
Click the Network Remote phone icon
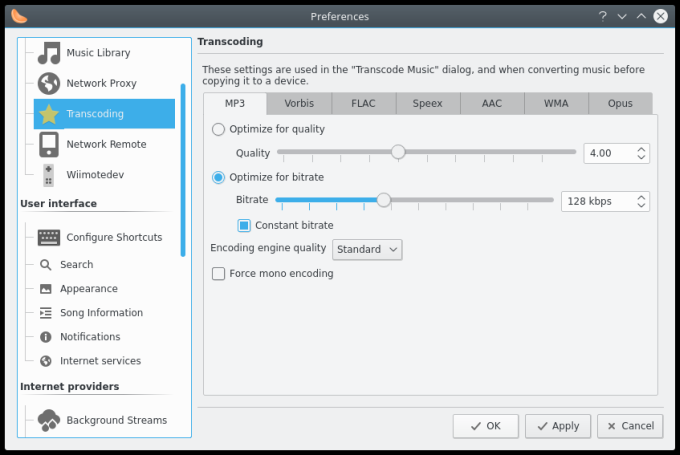tap(48, 145)
